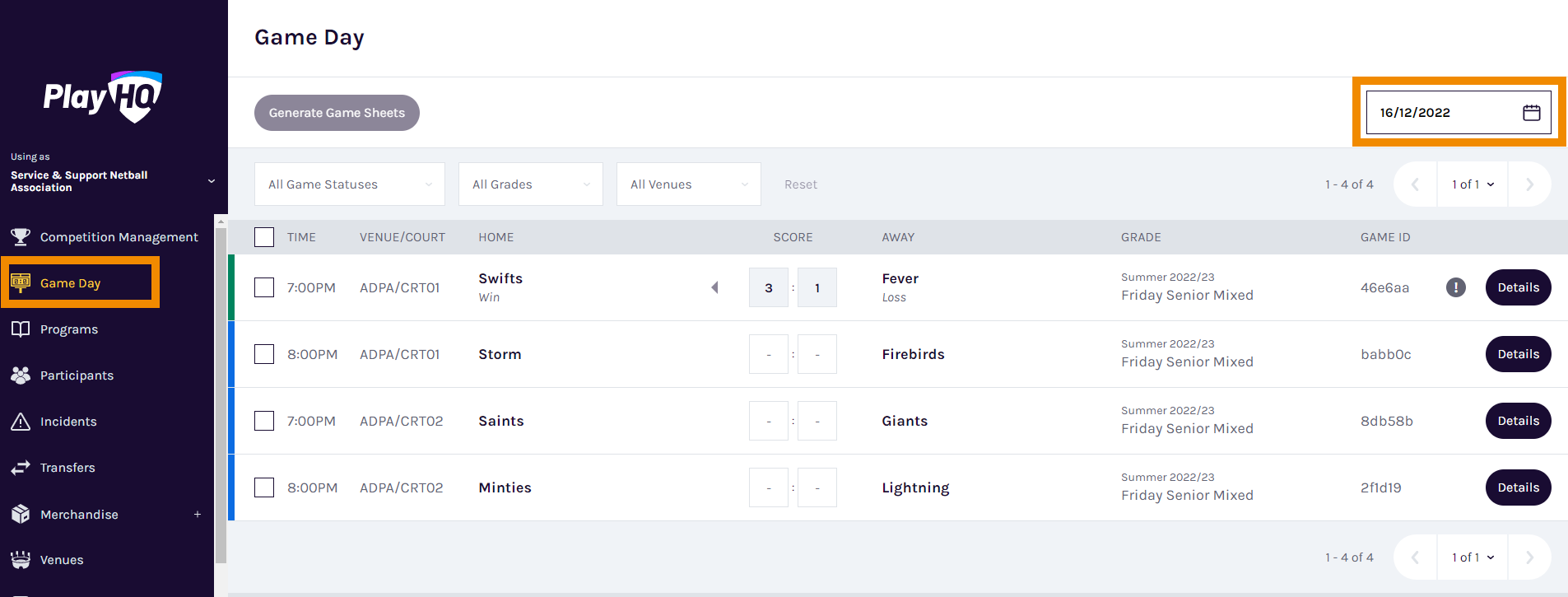Tick the select-all games checkbox
Screen dimensions: 1568x597
coord(263,236)
